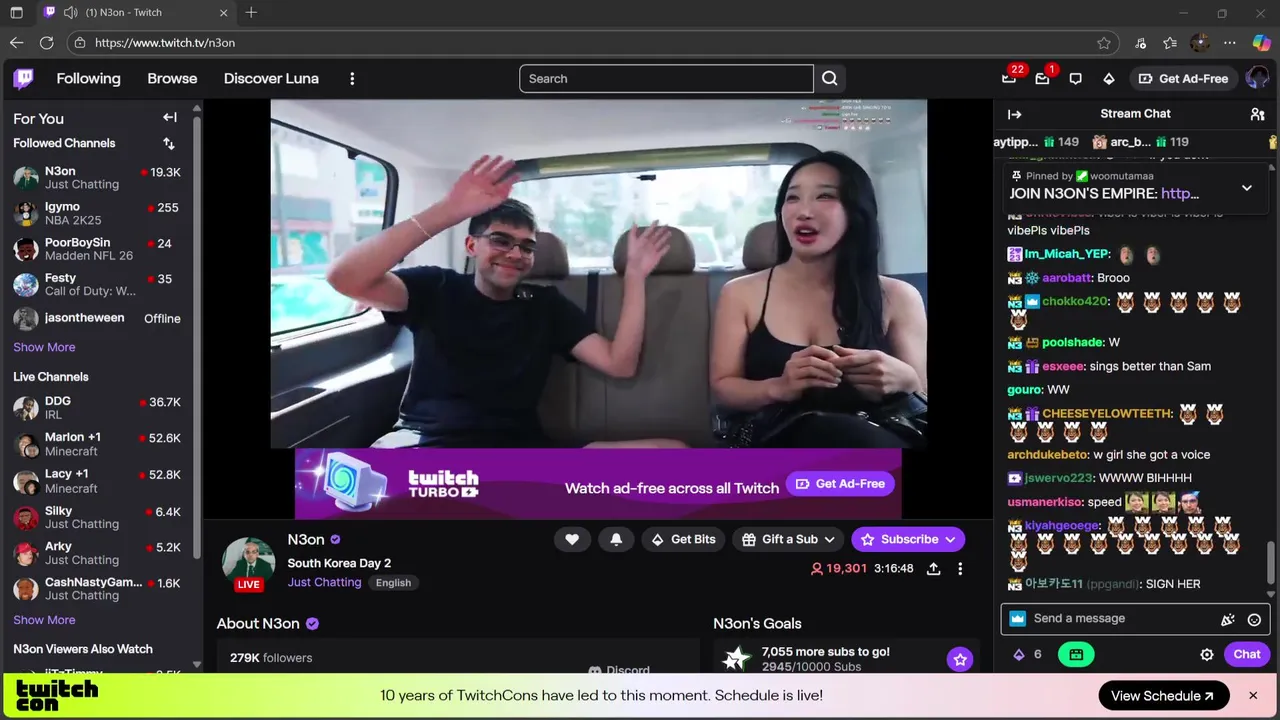The height and width of the screenshot is (720, 1280).
Task: Click the Get Bits button
Action: (682, 539)
